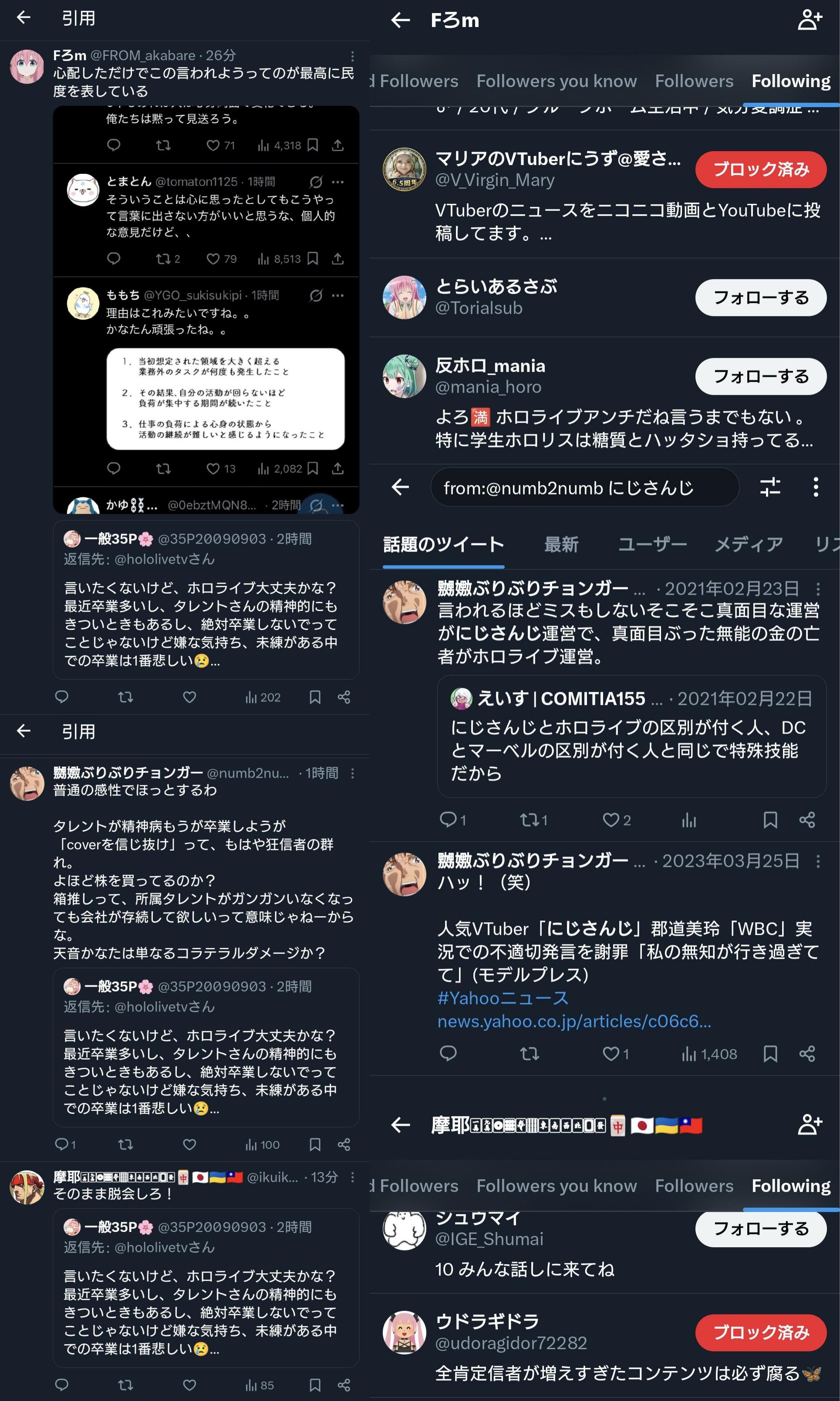Open search filter settings icon
The height and width of the screenshot is (1401, 840).
click(770, 487)
